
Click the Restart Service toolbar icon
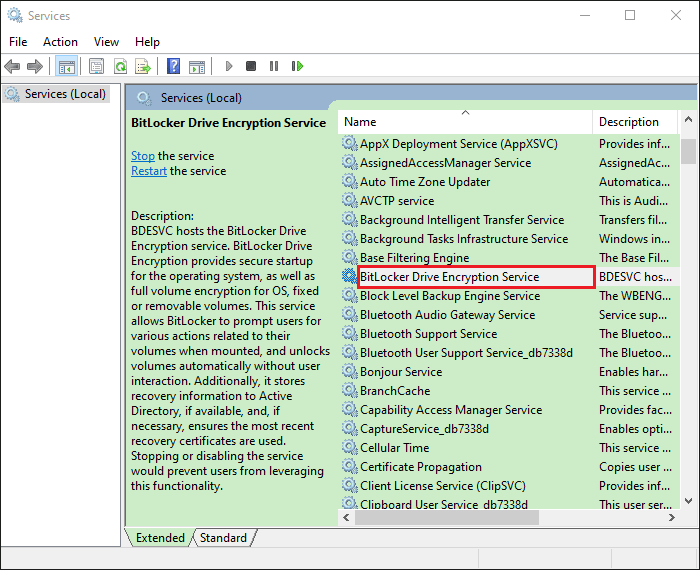297,67
